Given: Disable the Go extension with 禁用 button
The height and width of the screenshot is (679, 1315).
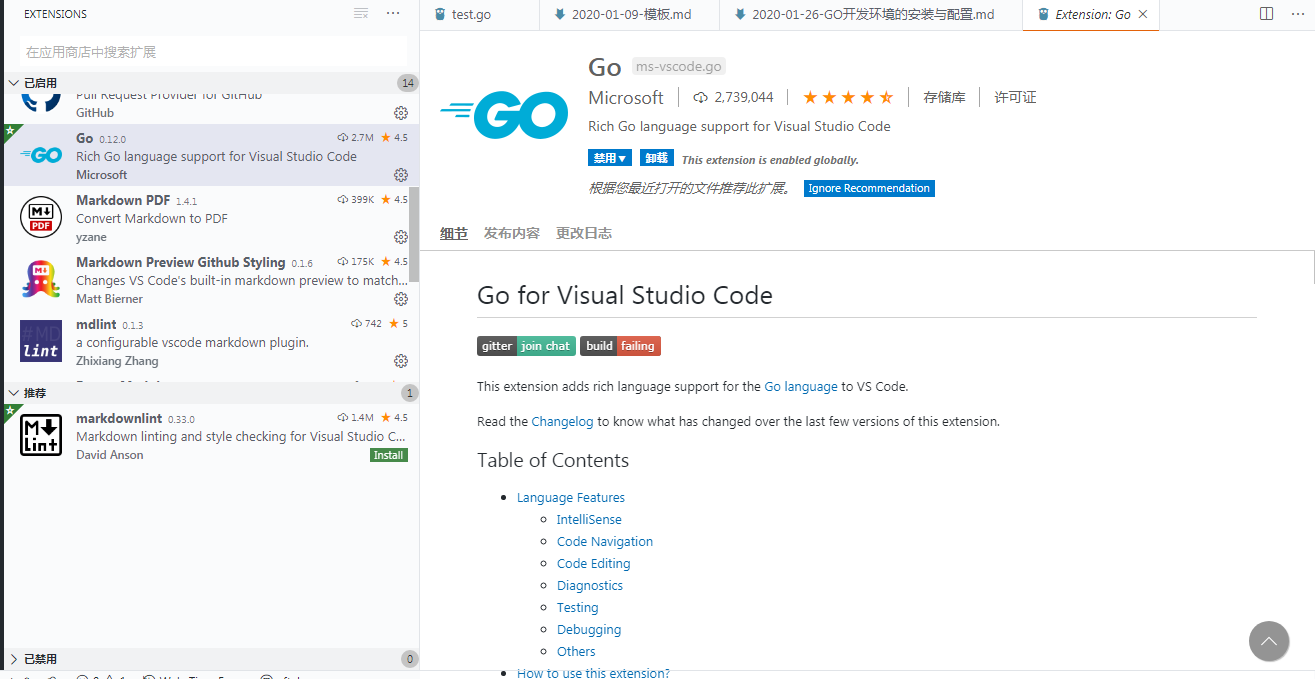Looking at the screenshot, I should 609,158.
